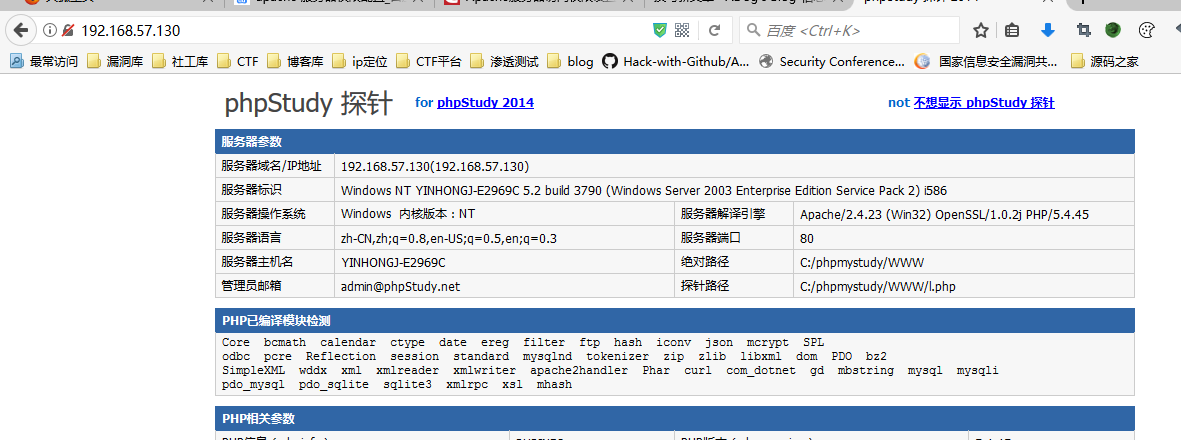Viewport: 1181px width, 440px height.
Task: Open the 渗透测试 bookmark folder
Action: [504, 62]
